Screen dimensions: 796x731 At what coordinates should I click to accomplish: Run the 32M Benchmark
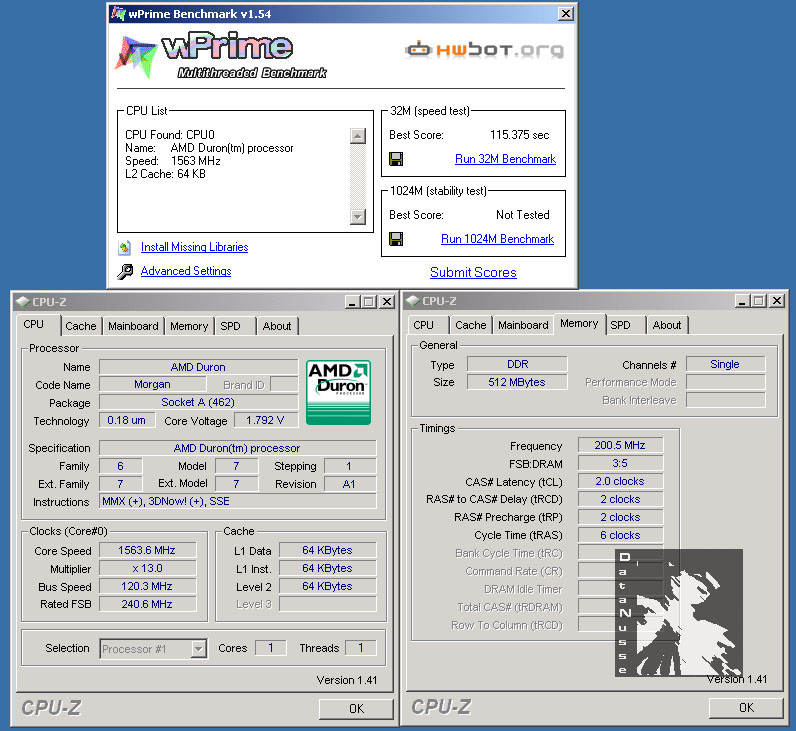pyautogui.click(x=505, y=159)
